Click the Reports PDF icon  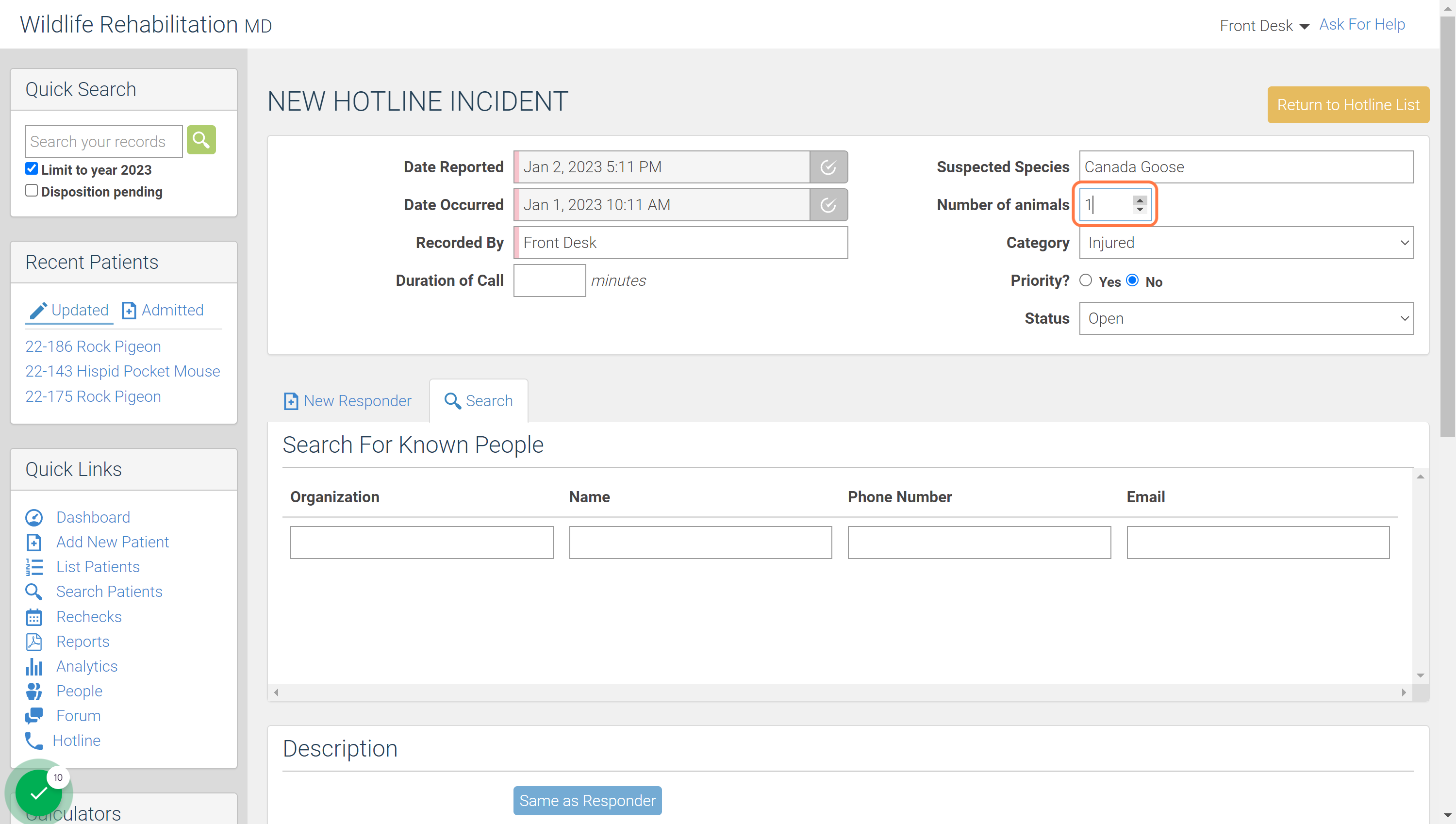click(34, 642)
